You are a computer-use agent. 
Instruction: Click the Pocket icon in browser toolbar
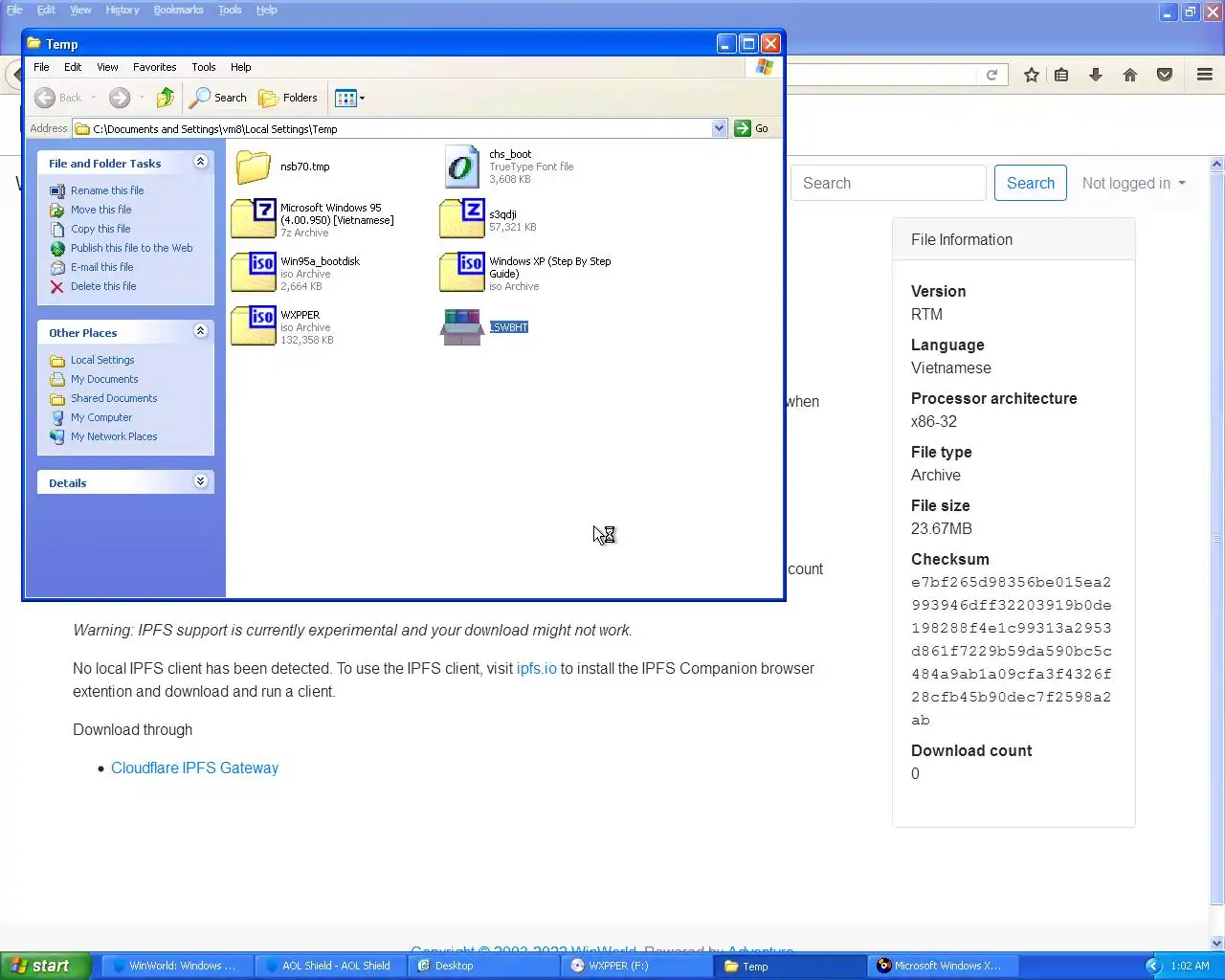tap(1165, 75)
